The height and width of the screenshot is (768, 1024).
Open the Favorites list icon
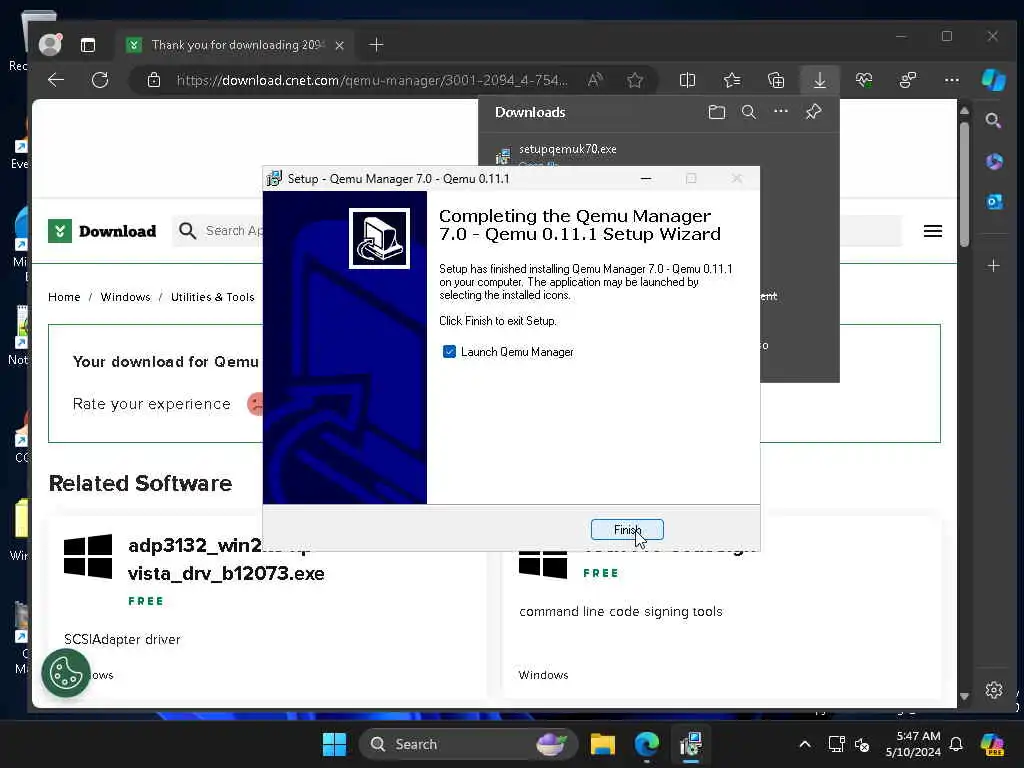pos(731,80)
